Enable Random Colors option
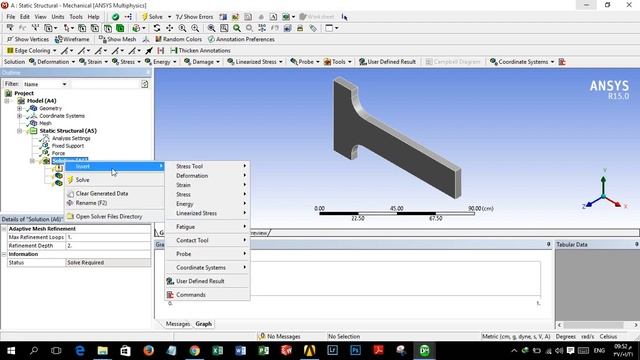640x360 pixels. [178, 39]
